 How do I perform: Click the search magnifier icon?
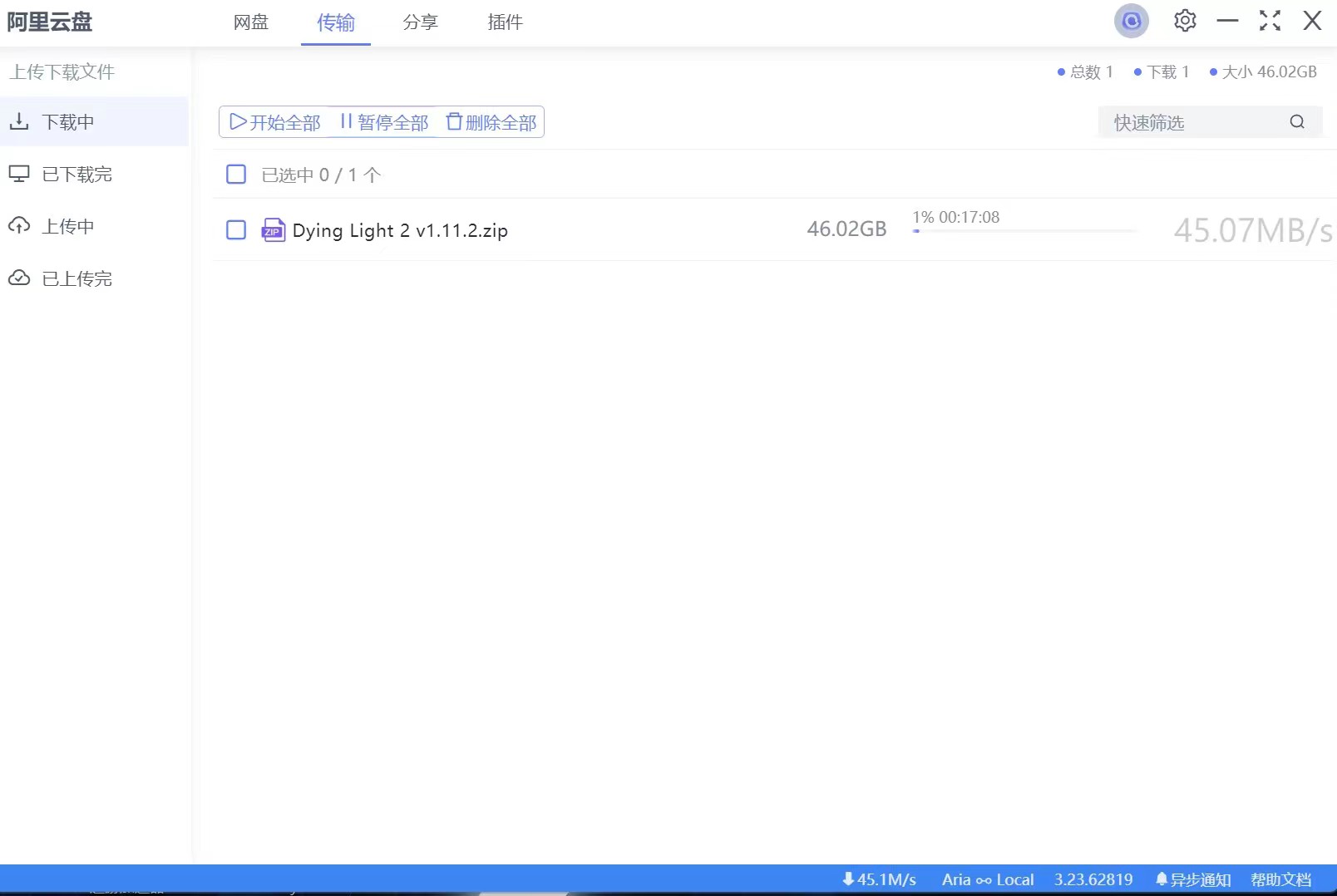point(1296,122)
